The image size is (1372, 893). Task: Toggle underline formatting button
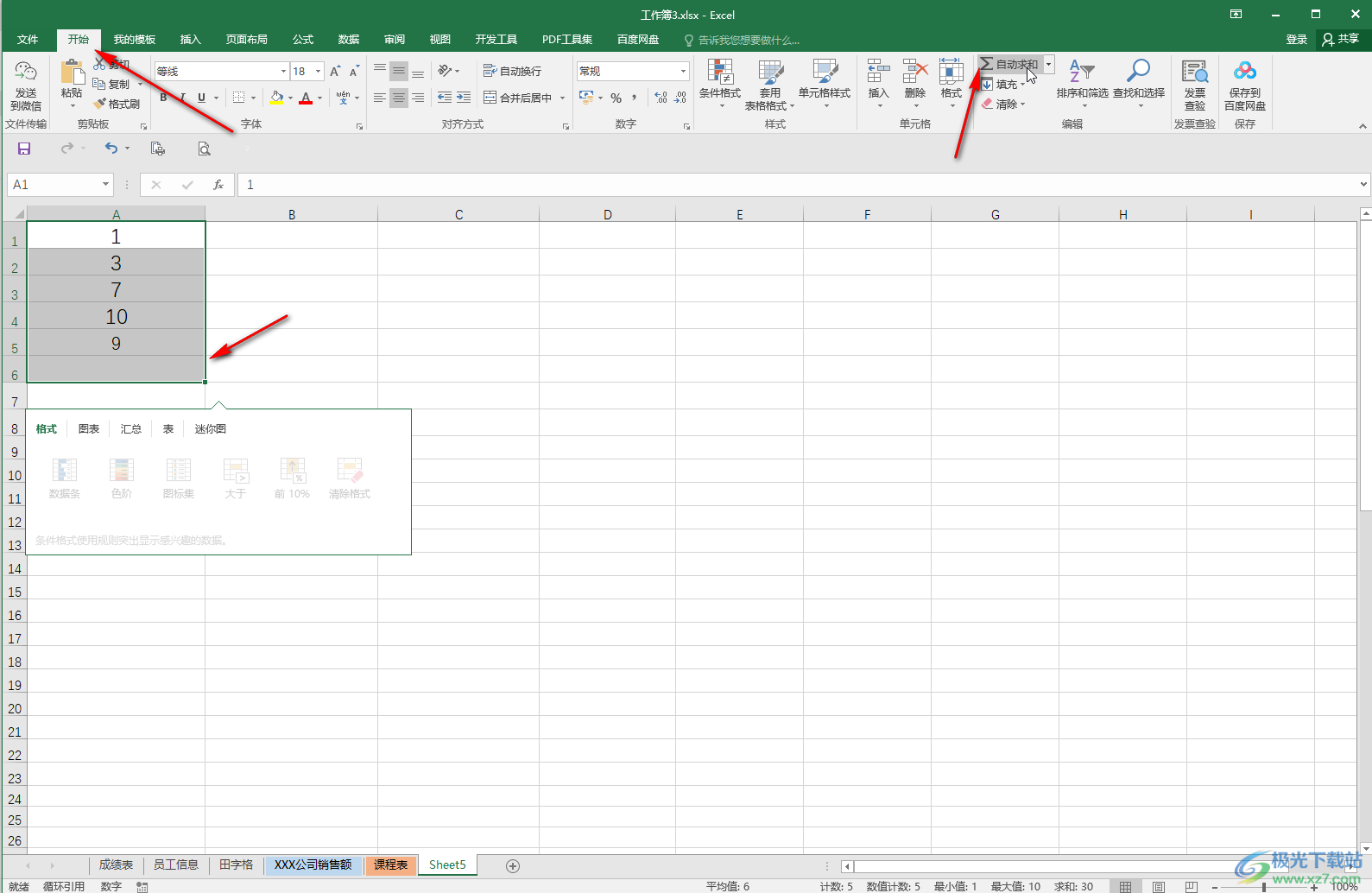pyautogui.click(x=201, y=98)
